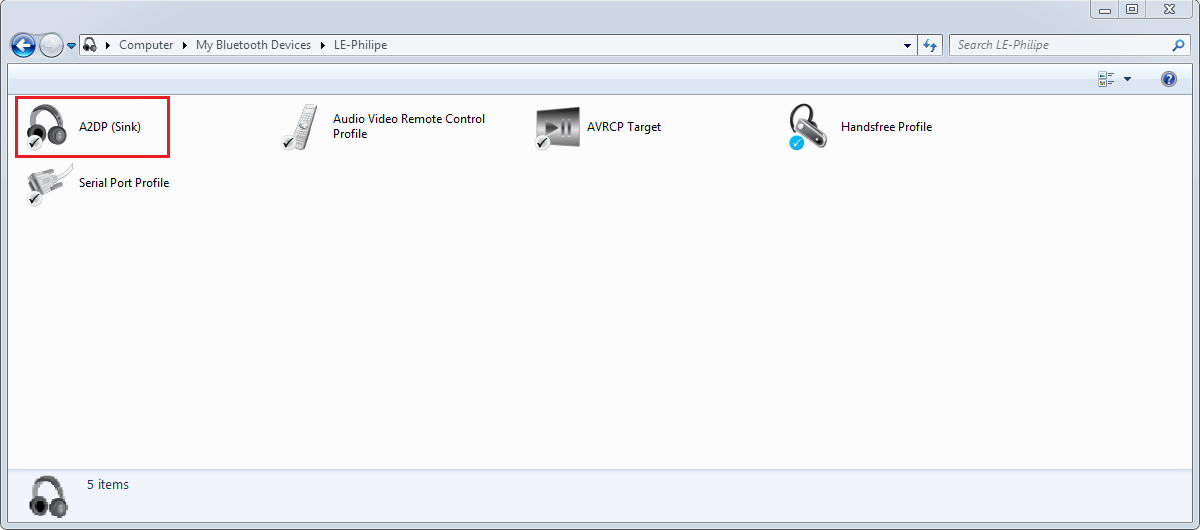
Task: Select the Handsfree Profile headset icon
Action: point(808,127)
